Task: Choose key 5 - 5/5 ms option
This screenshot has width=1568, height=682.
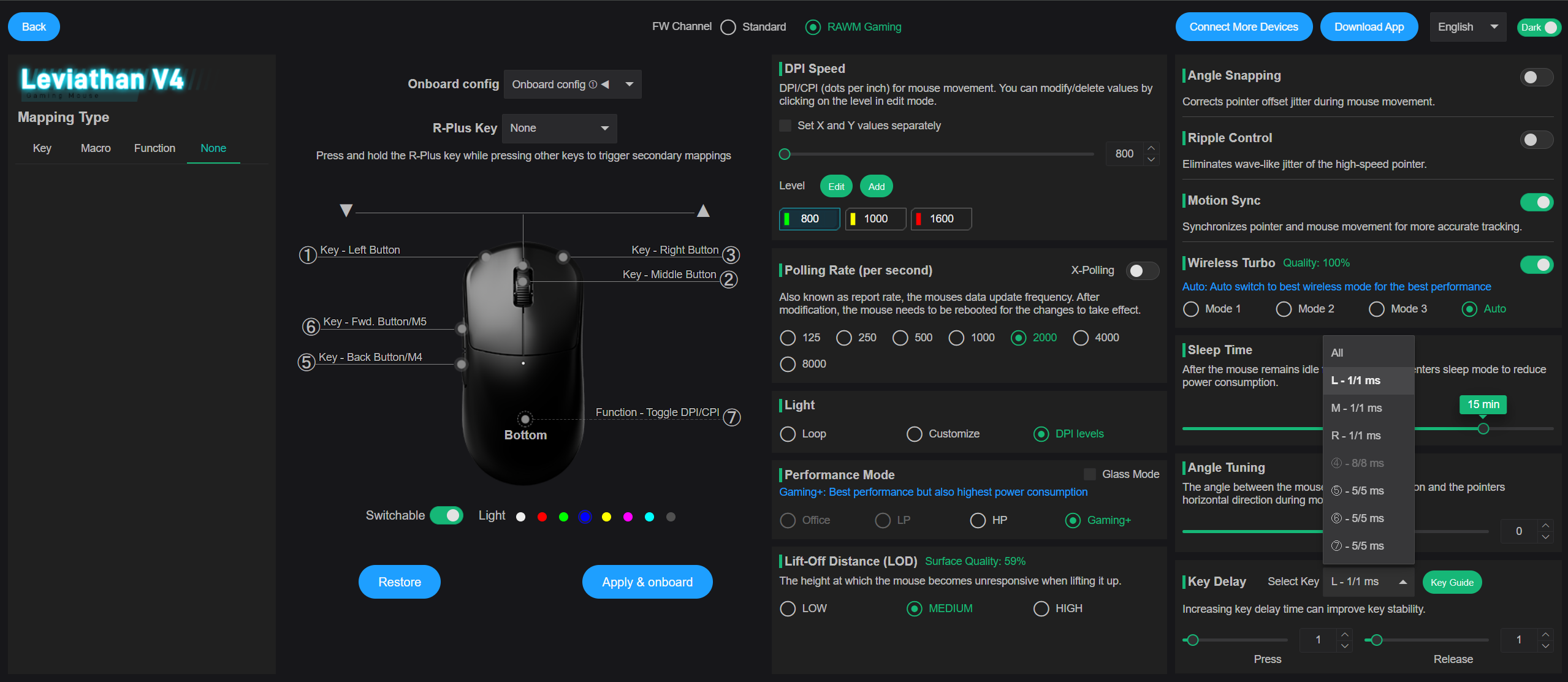Action: (1368, 491)
